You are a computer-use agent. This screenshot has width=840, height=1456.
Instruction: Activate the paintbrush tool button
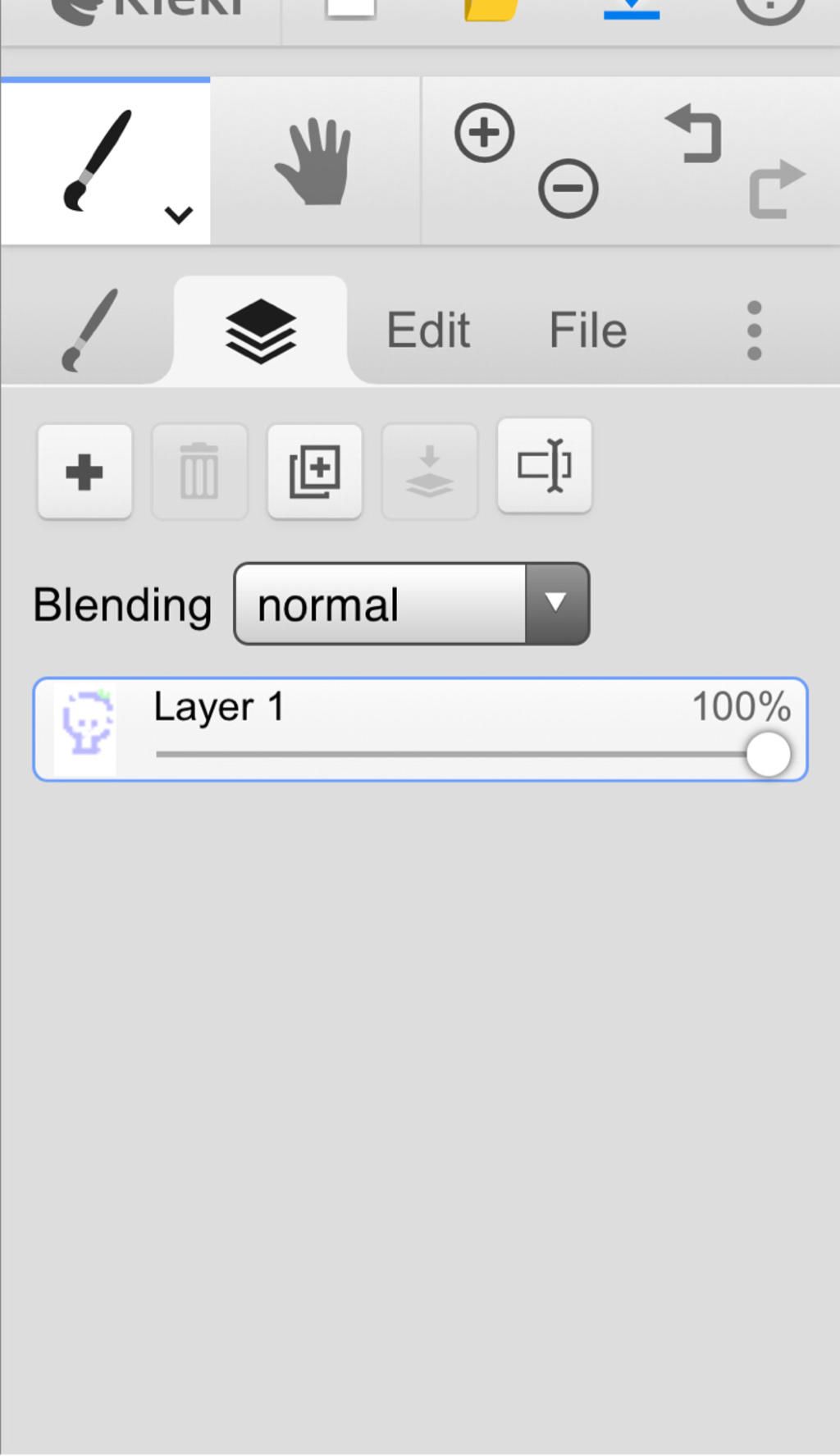(x=97, y=160)
